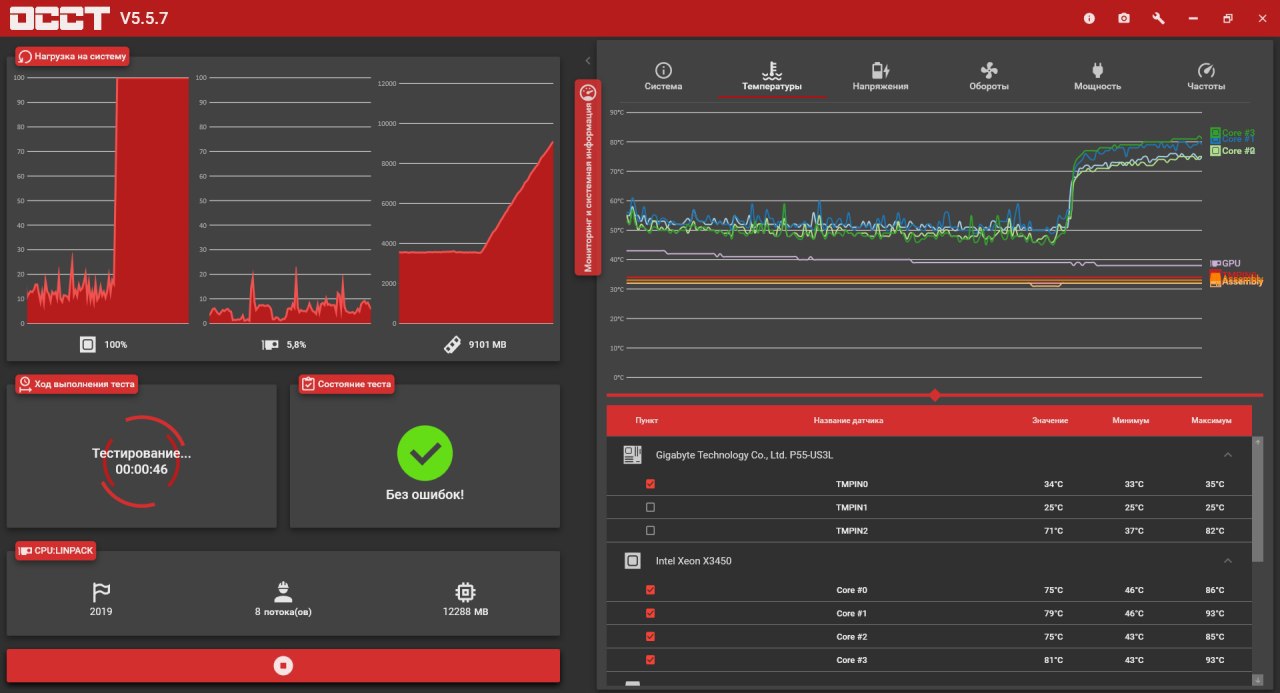1280x693 pixels.
Task: Click the Нагрузка на систему header icon
Action: pyautogui.click(x=25, y=56)
